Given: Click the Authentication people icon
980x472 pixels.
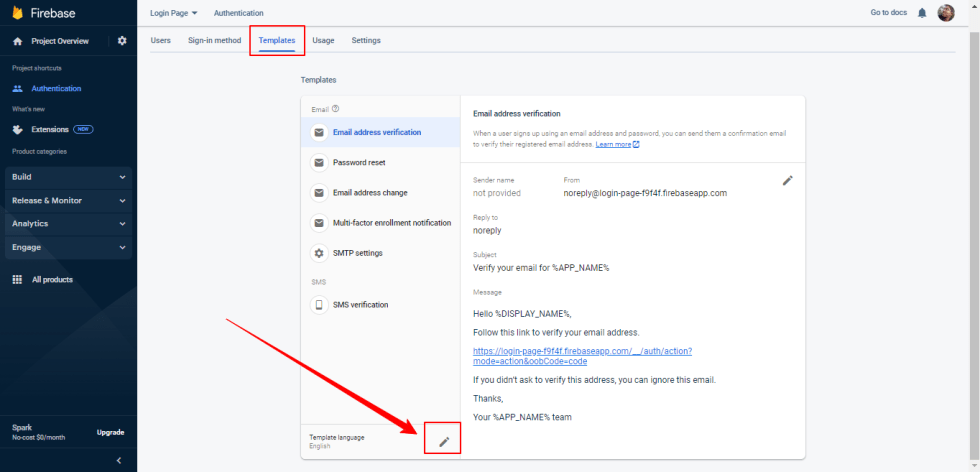Looking at the screenshot, I should (18, 89).
